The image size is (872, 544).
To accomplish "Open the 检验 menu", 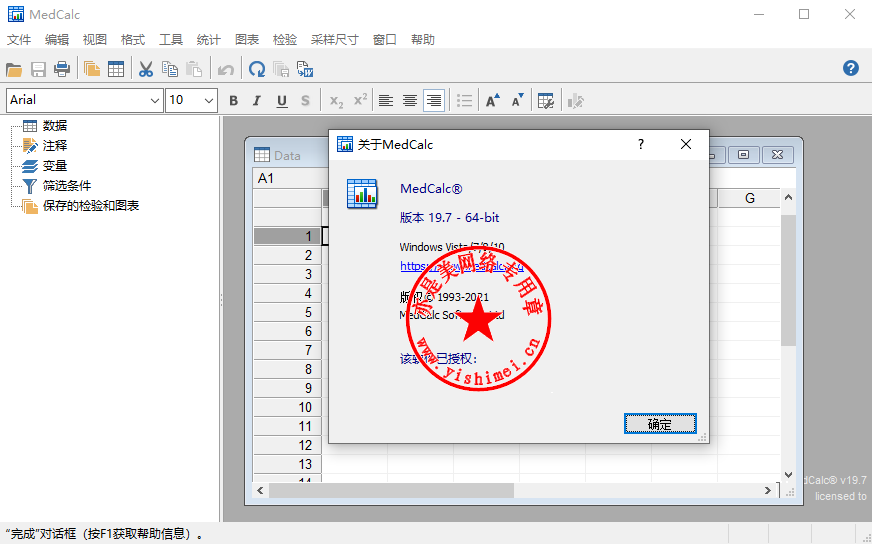I will tap(285, 39).
